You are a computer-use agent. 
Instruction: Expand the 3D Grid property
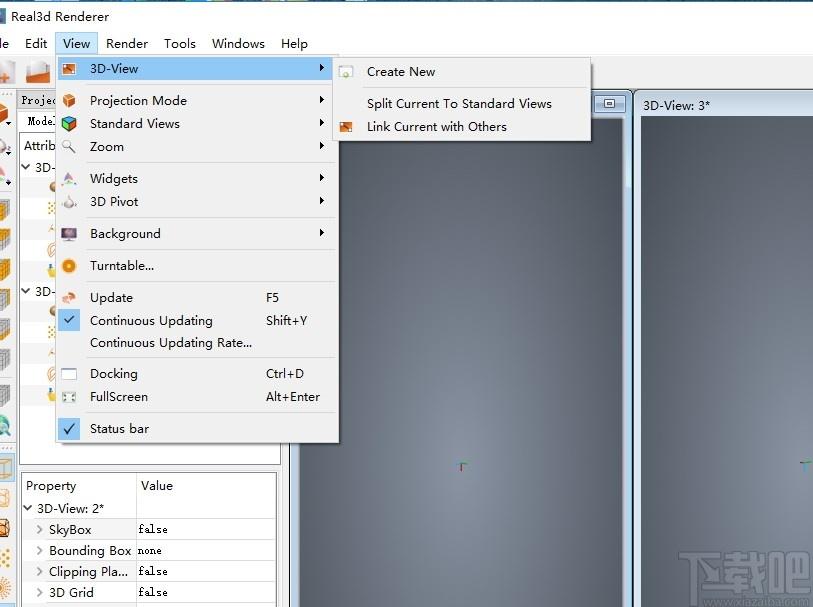click(x=39, y=592)
